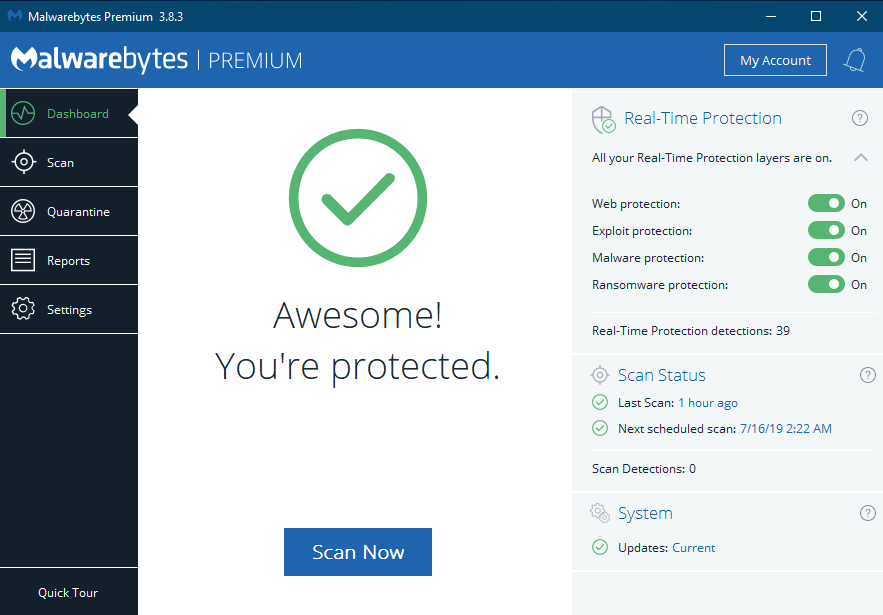Click the Reports list icon
The width and height of the screenshot is (883, 615).
(23, 260)
